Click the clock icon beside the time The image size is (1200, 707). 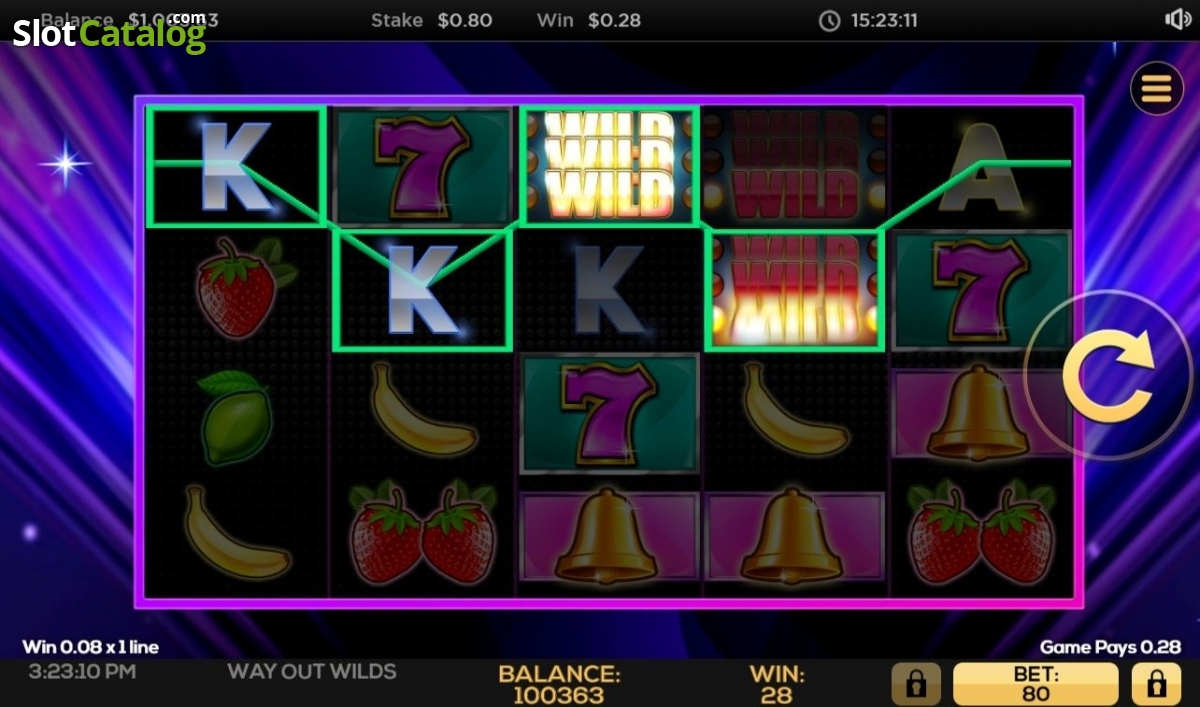pyautogui.click(x=829, y=21)
